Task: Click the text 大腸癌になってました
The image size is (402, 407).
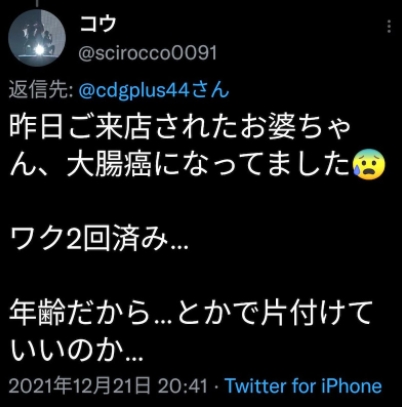Action: pos(208,165)
